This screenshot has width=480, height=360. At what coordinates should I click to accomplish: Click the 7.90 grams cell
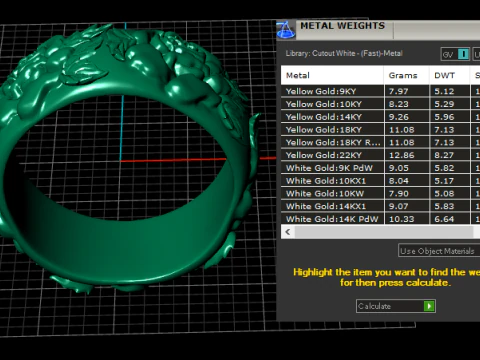point(406,194)
